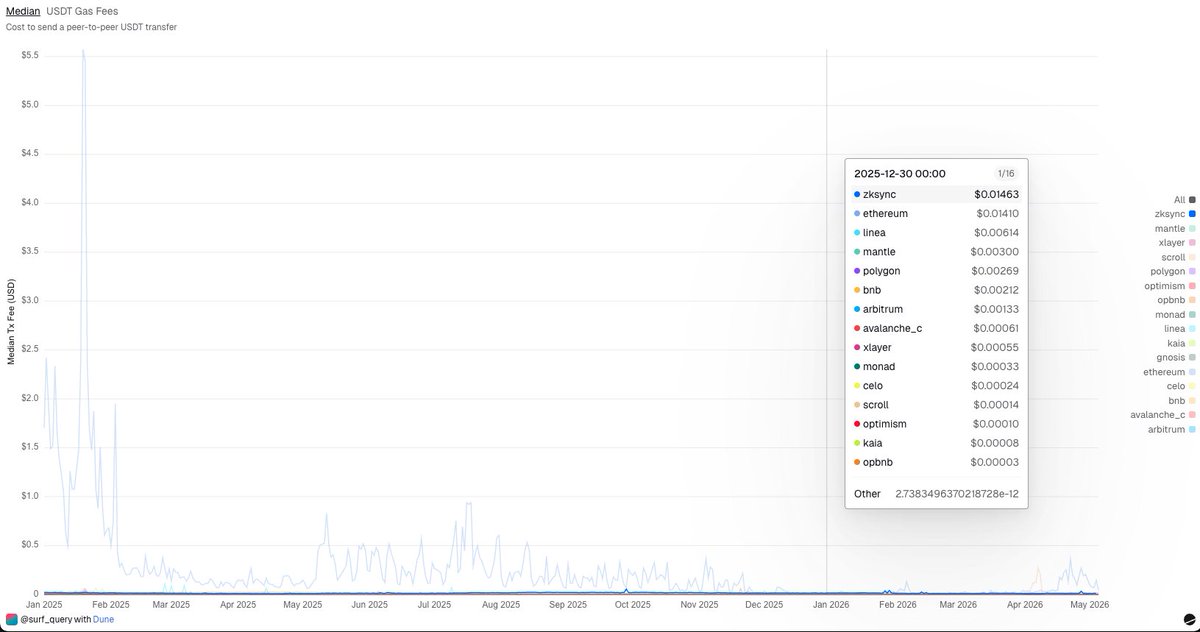
Task: Toggle opbnb series in legend
Action: 1175,300
